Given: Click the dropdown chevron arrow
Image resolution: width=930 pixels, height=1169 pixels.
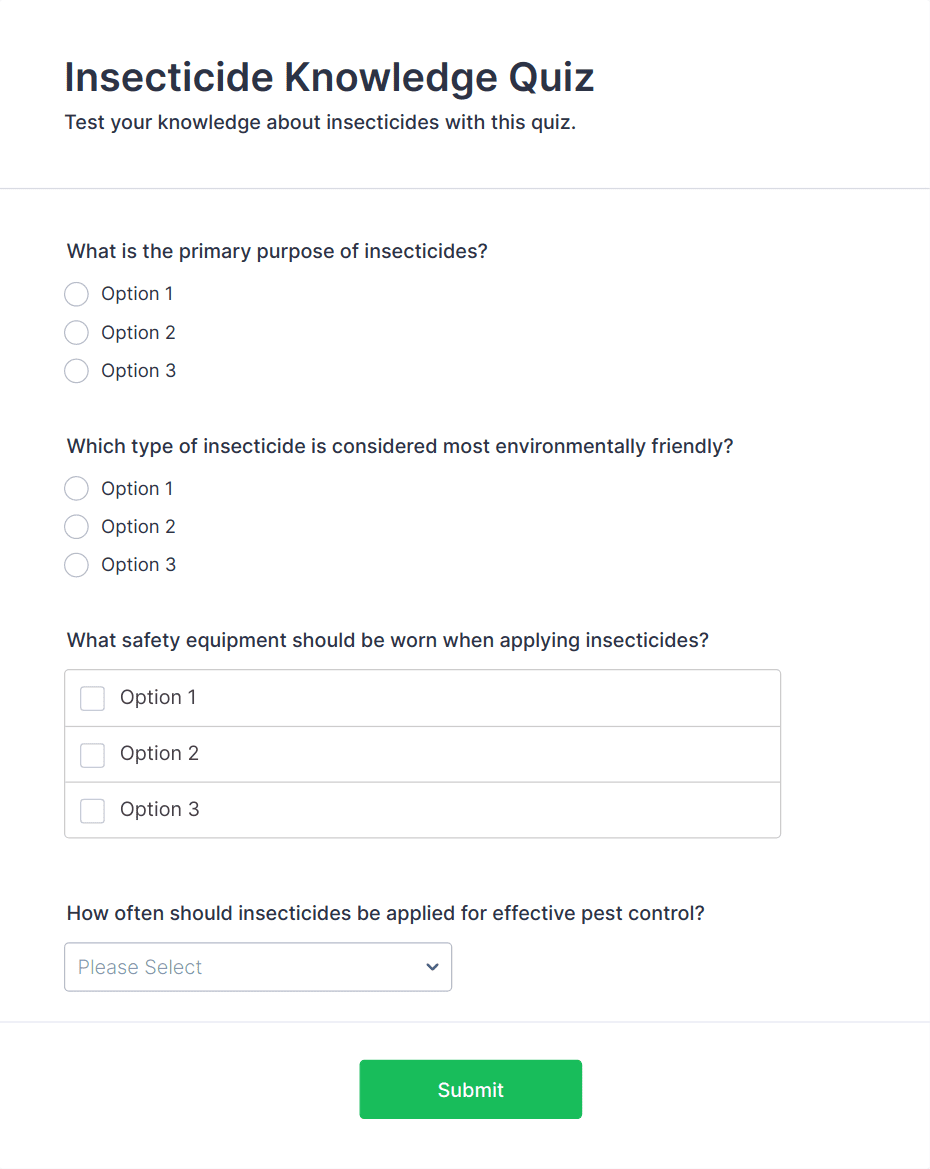Looking at the screenshot, I should coord(432,967).
